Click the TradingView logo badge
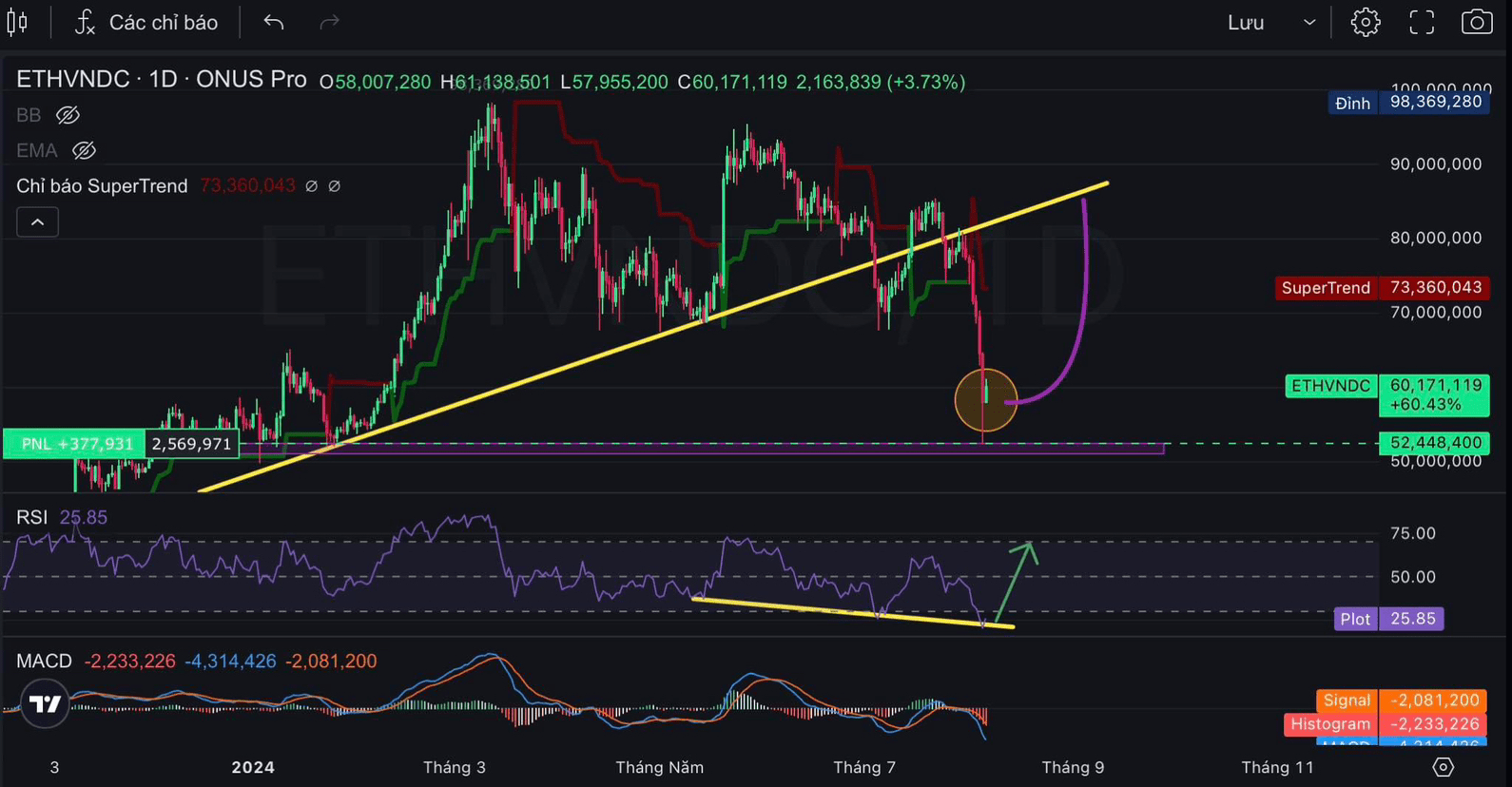1512x787 pixels. tap(45, 704)
